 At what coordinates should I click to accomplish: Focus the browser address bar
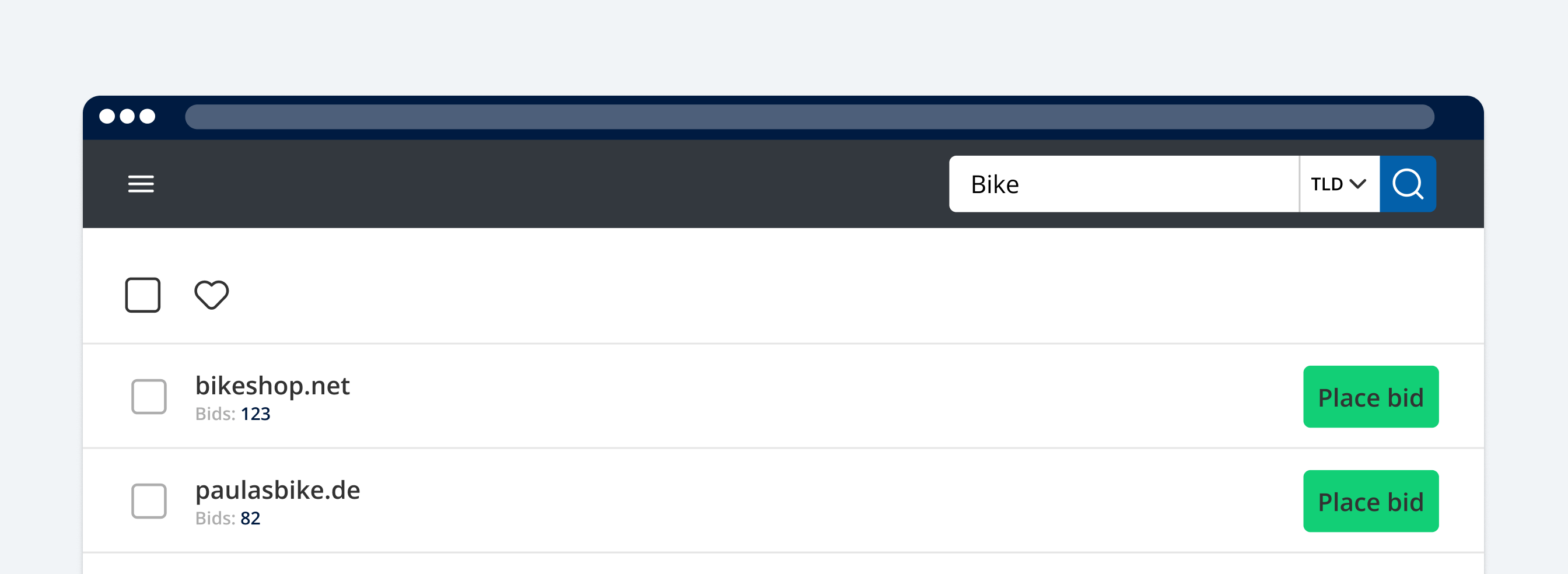coord(809,116)
